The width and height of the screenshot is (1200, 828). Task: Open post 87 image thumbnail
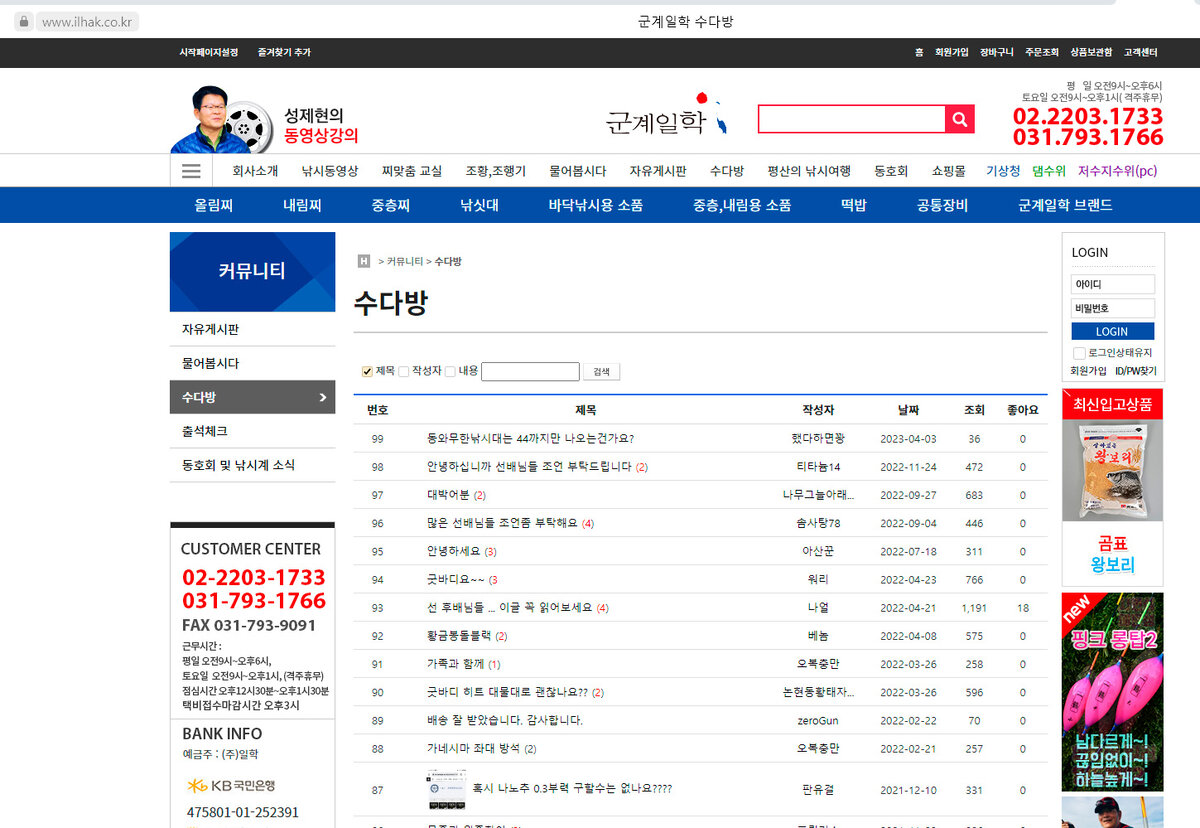click(444, 790)
